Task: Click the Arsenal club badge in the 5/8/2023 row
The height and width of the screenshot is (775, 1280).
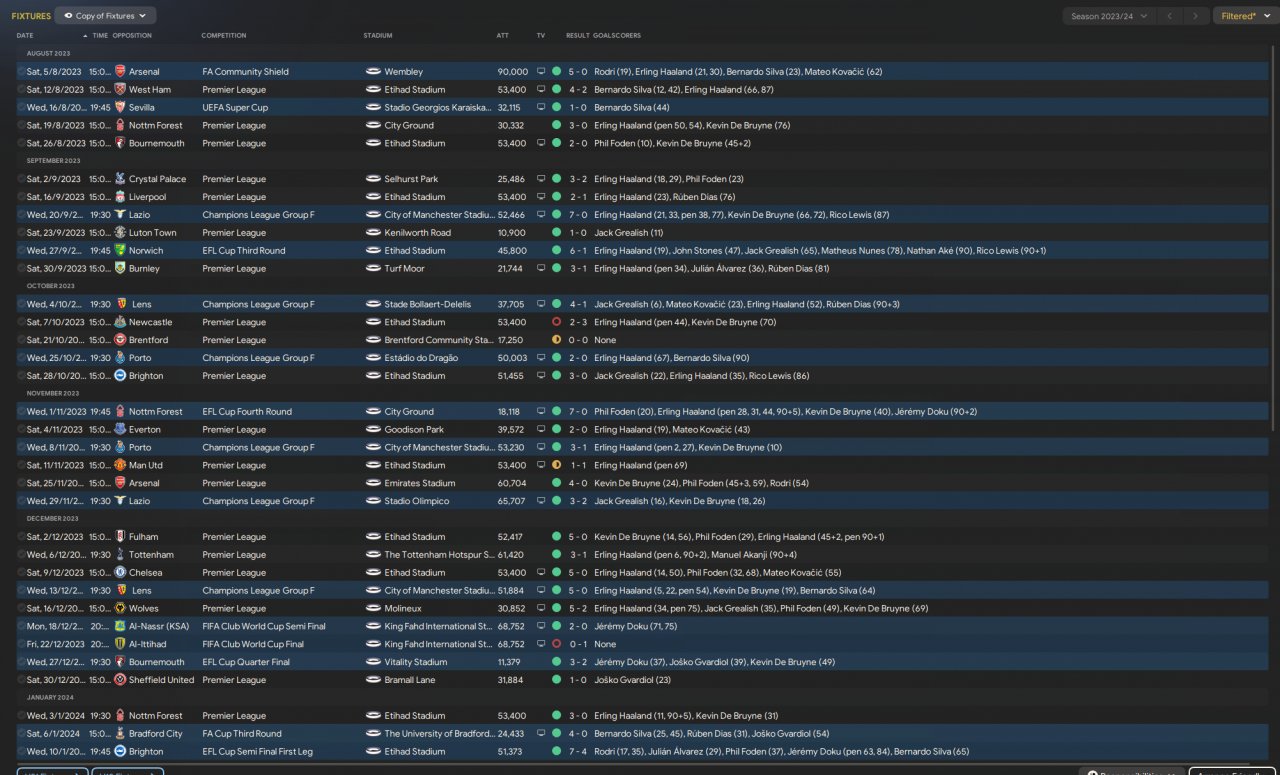Action: click(120, 72)
